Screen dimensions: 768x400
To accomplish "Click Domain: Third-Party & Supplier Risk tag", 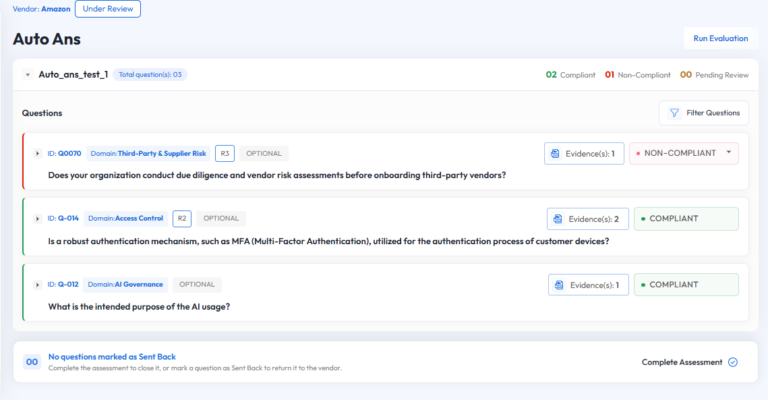I will click(x=148, y=154).
